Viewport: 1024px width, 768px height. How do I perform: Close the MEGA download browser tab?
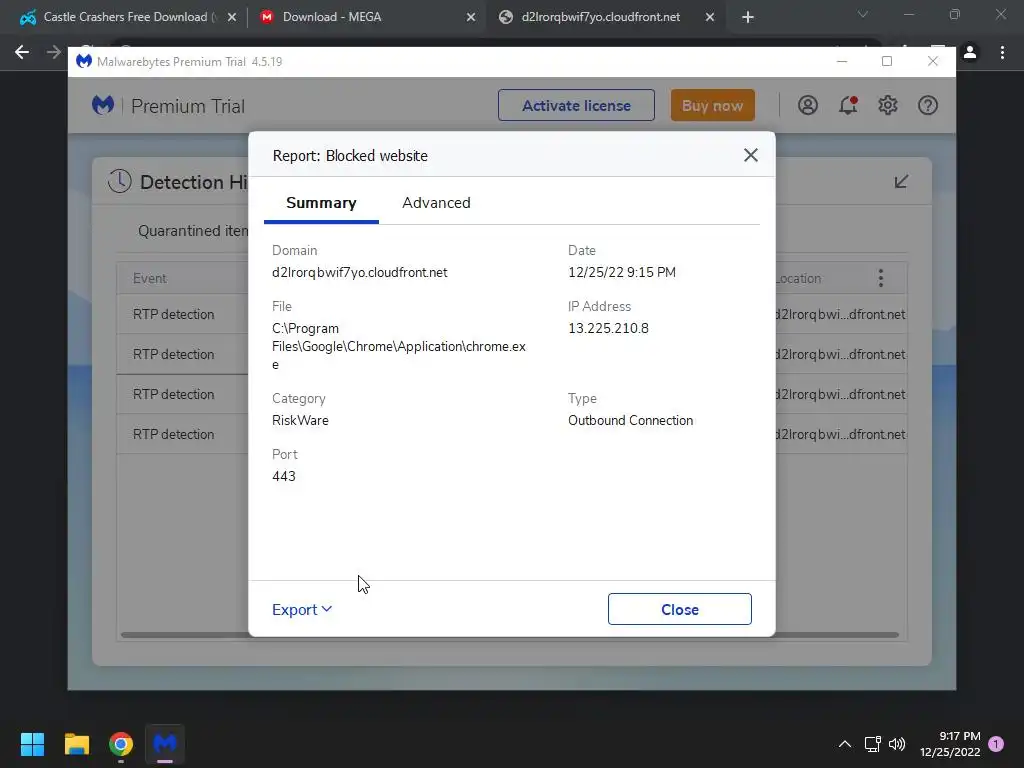(470, 18)
